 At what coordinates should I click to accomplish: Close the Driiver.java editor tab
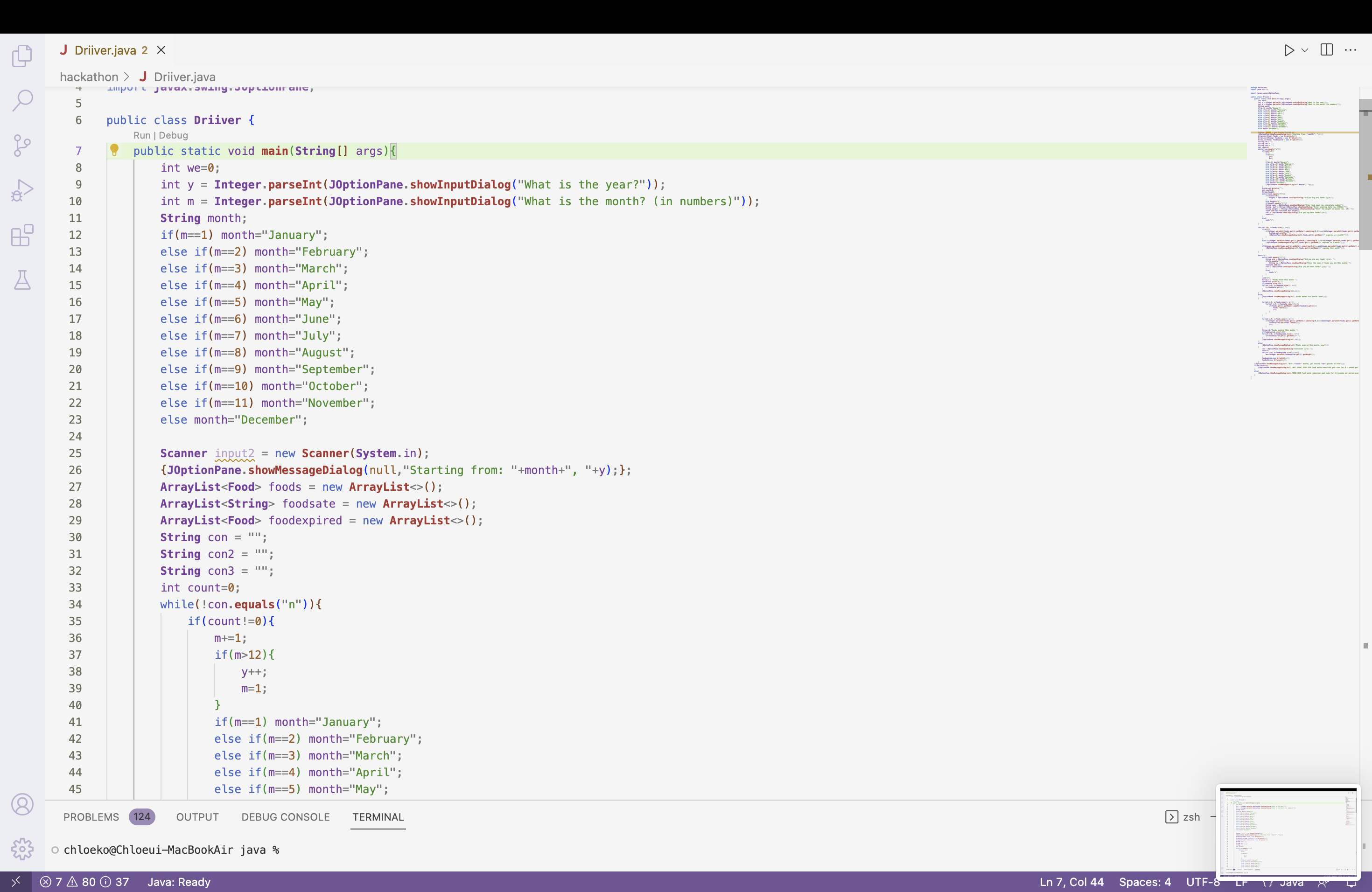(x=161, y=50)
